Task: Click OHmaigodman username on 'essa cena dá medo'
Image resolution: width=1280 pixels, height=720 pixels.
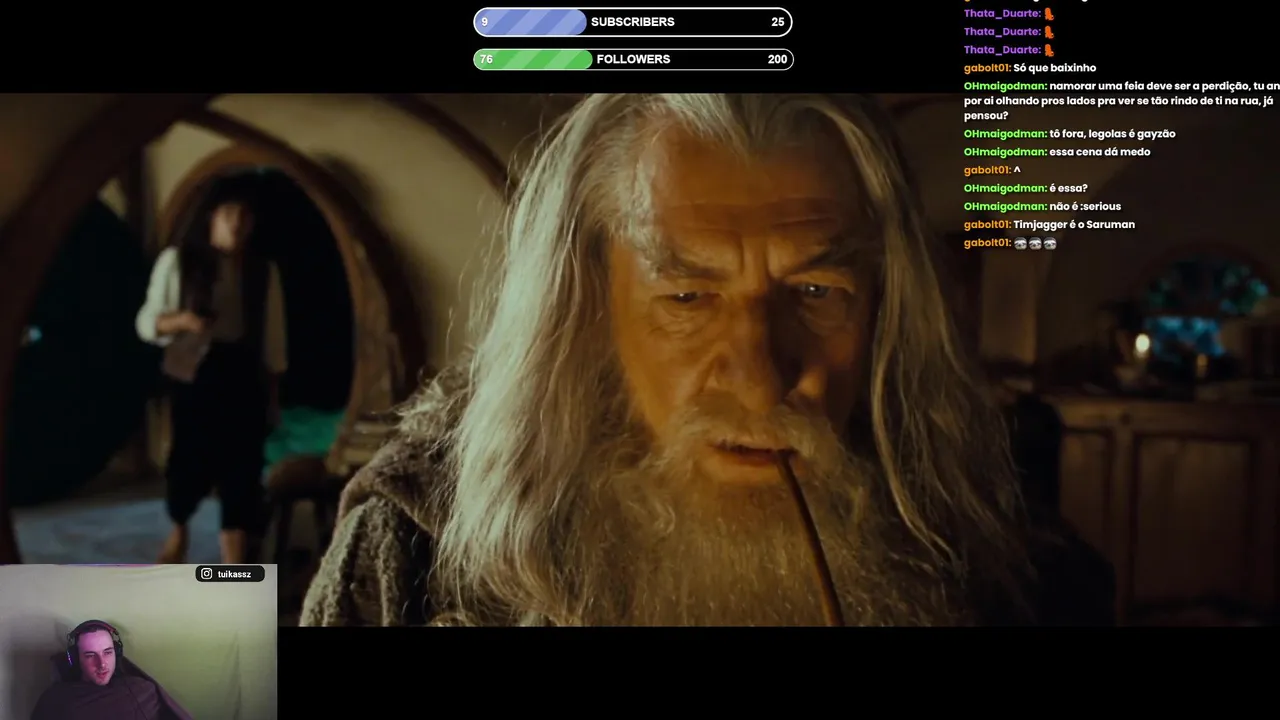Action: [x=1006, y=152]
